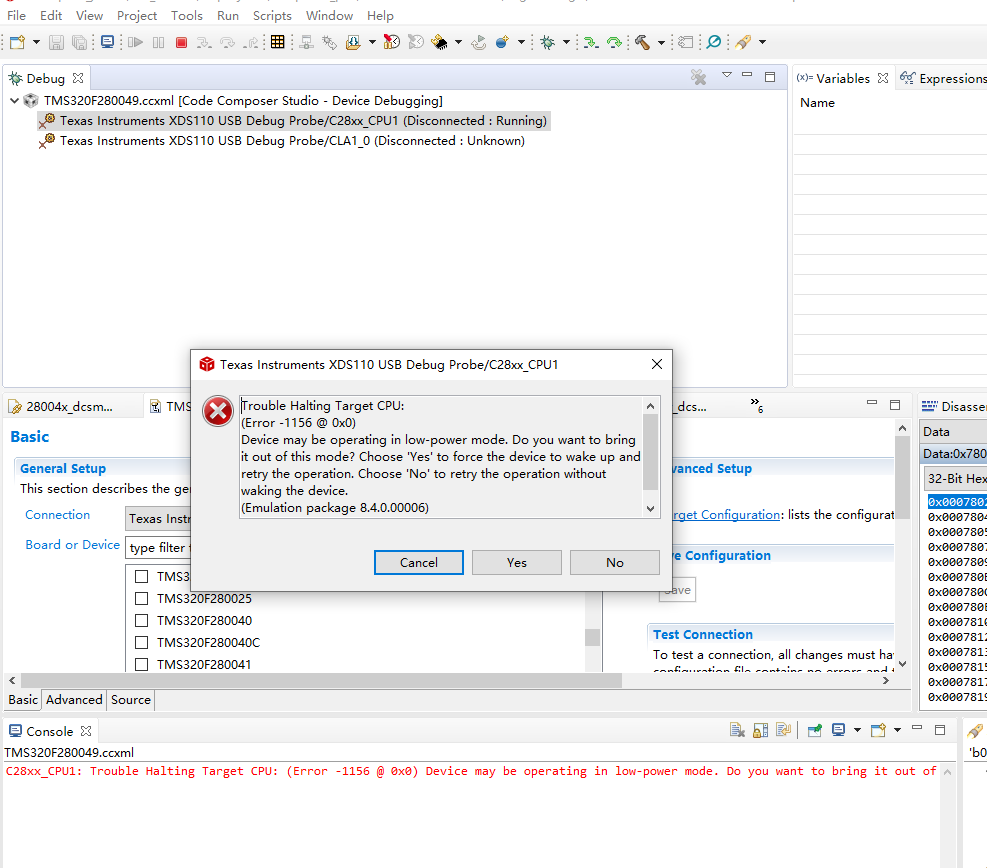Screen dimensions: 987x868
Task: Open the 28004x_dcsm editor tab
Action: 69,407
